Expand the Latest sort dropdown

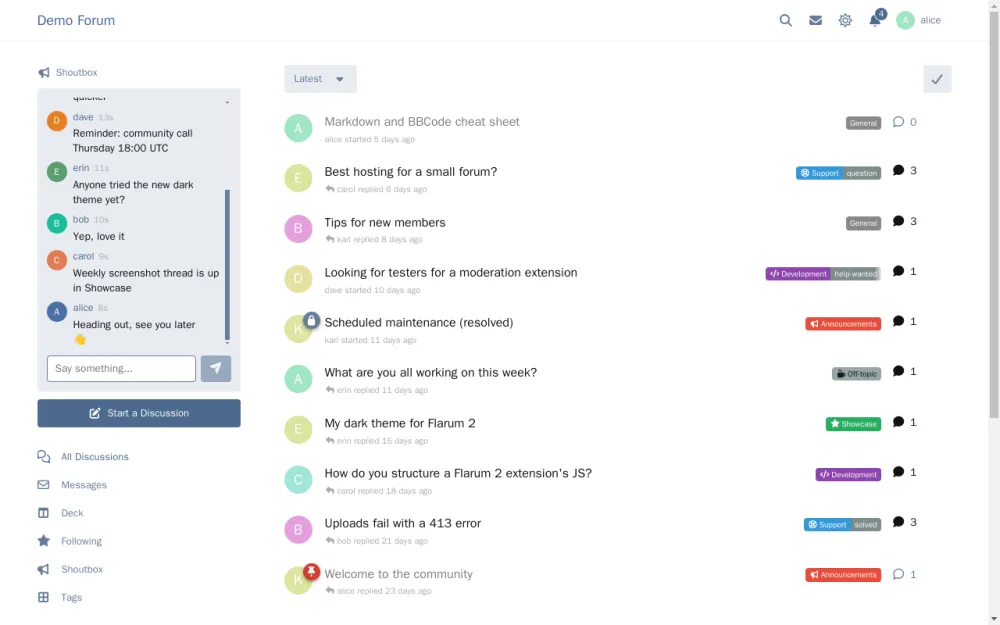320,79
